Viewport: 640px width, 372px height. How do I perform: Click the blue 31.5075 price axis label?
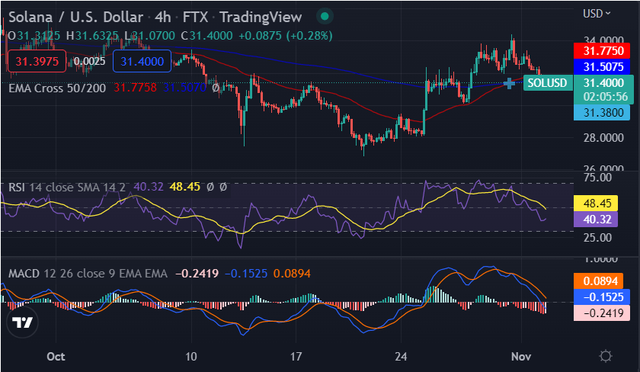pos(603,67)
